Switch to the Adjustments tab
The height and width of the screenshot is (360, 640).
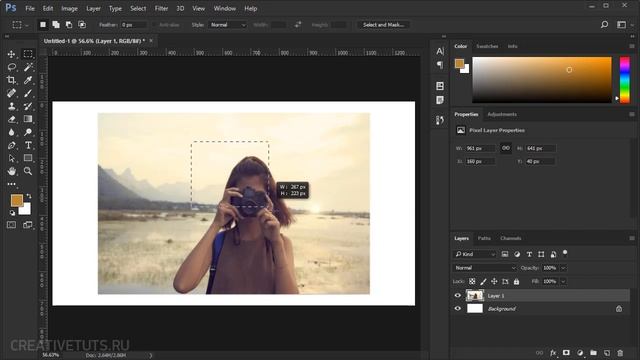point(502,114)
